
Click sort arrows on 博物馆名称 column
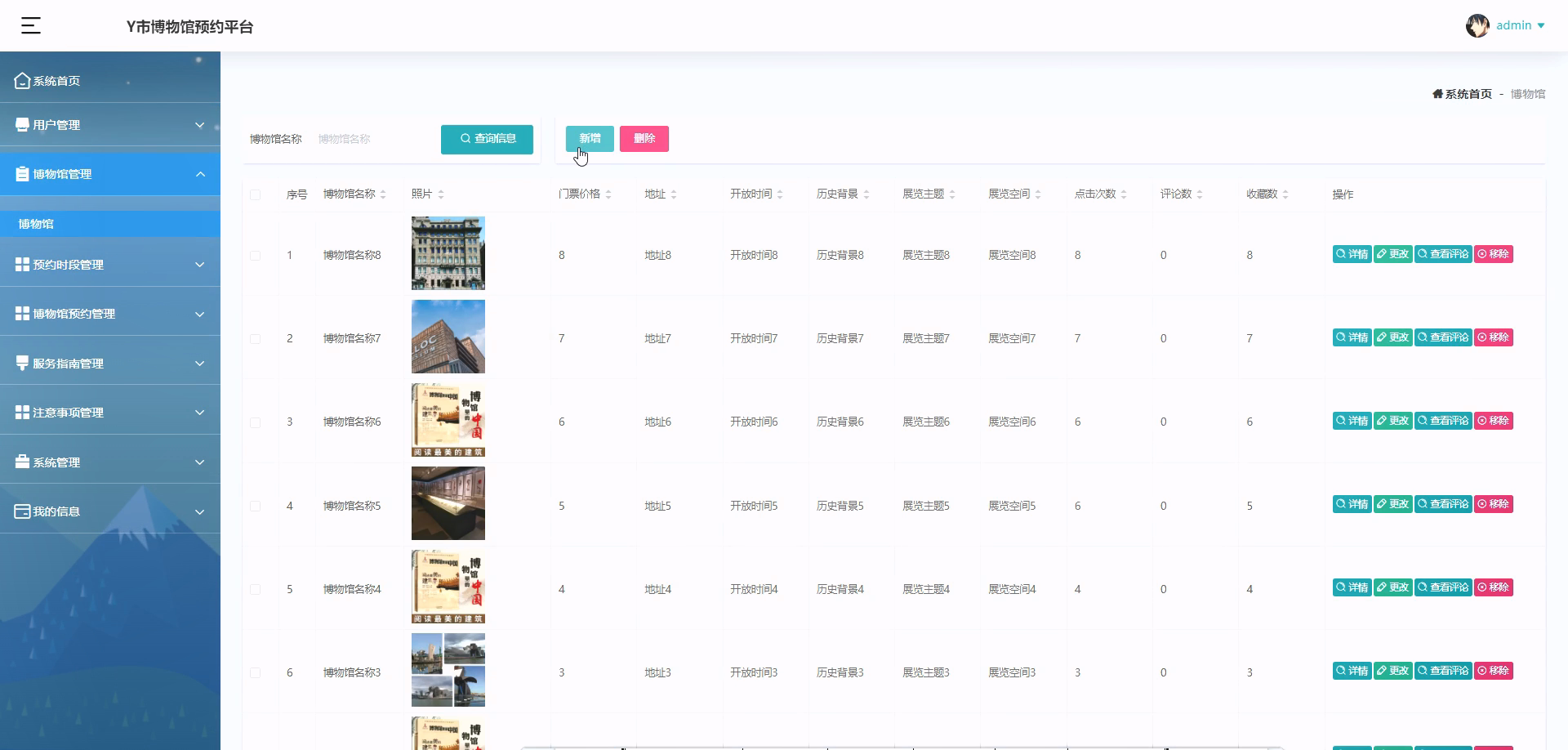[x=383, y=194]
